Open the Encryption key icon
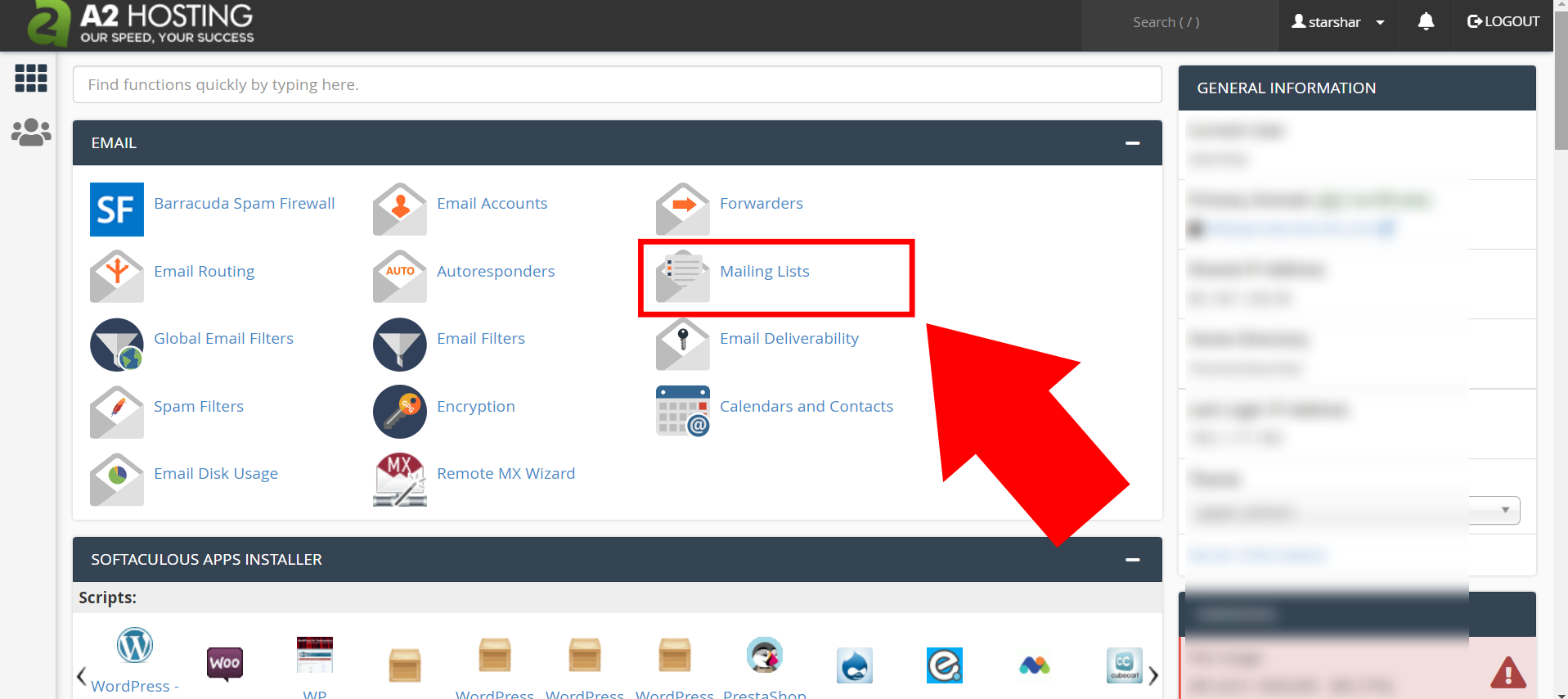 pyautogui.click(x=400, y=412)
